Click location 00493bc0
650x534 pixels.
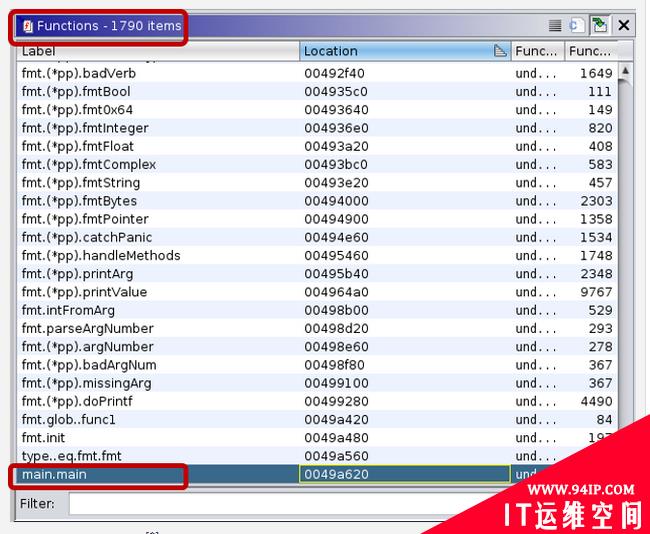[336, 165]
